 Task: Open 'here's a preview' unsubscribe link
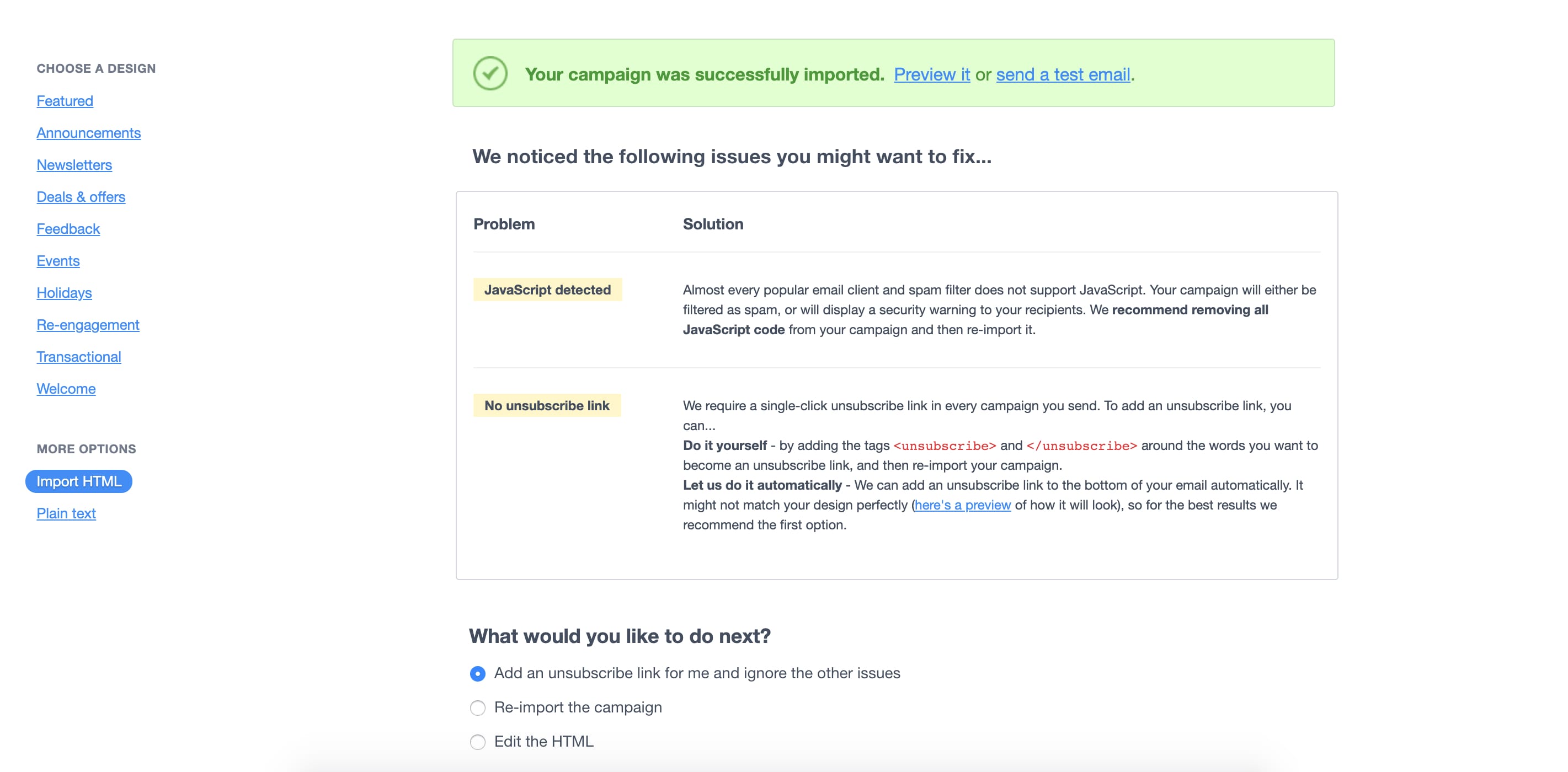click(962, 505)
